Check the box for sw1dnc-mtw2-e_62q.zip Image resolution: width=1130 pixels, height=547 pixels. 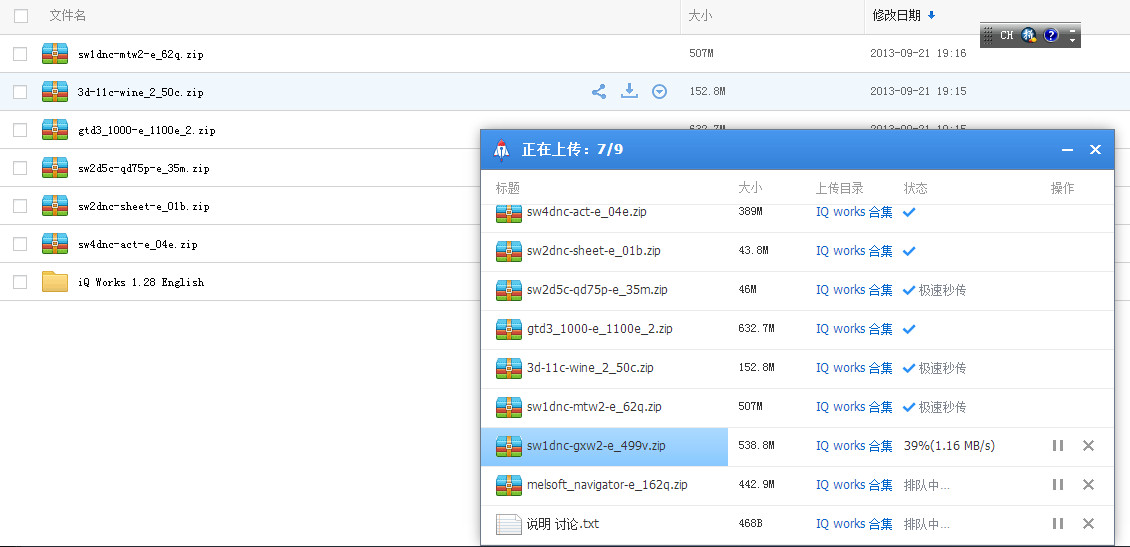click(x=21, y=54)
